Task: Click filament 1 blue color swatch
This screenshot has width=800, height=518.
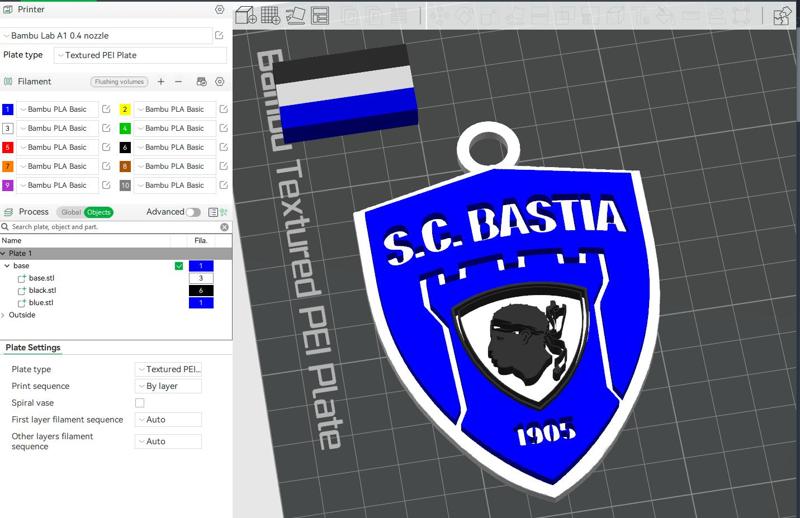Action: point(8,109)
